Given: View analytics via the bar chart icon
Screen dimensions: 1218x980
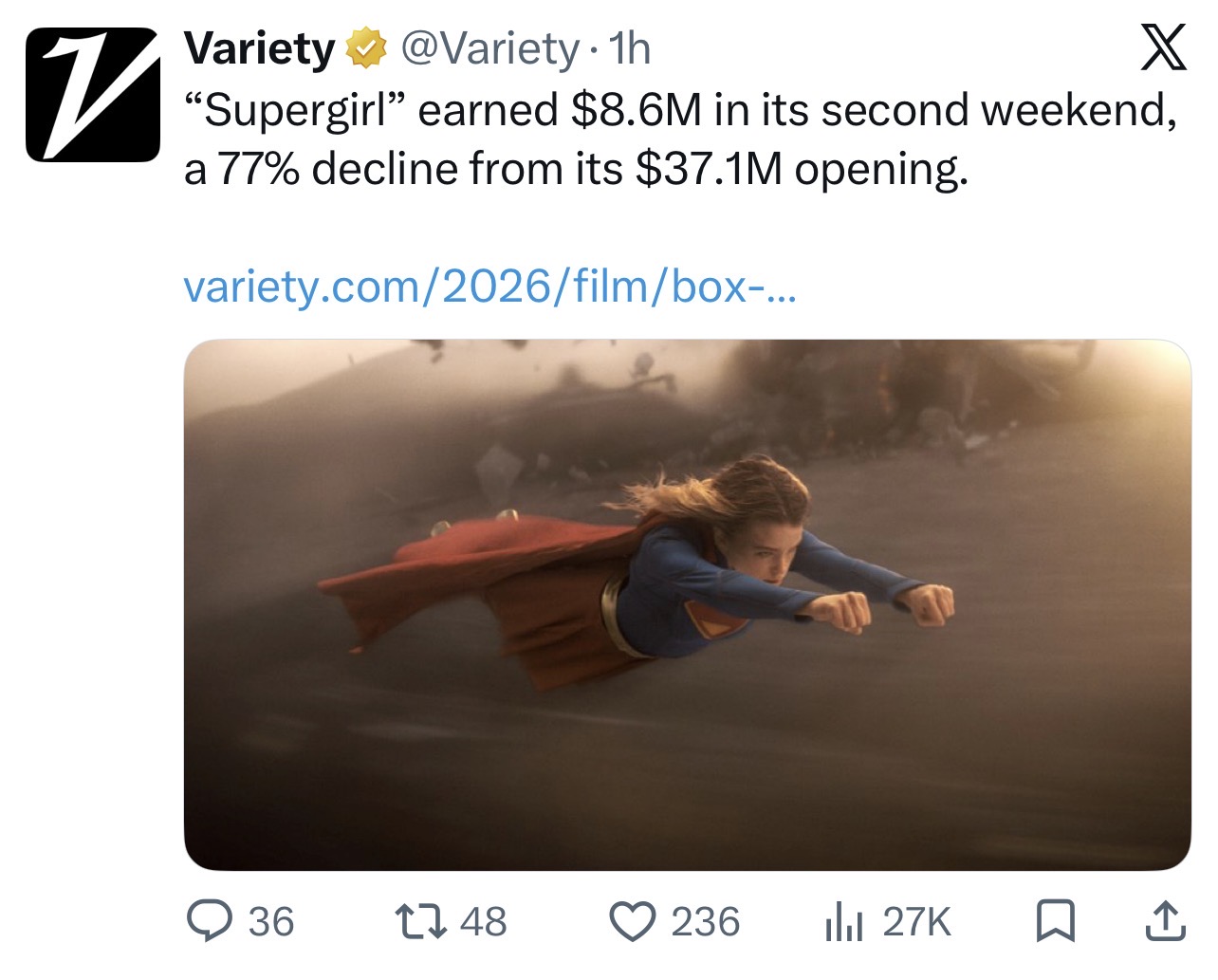Looking at the screenshot, I should [x=843, y=921].
